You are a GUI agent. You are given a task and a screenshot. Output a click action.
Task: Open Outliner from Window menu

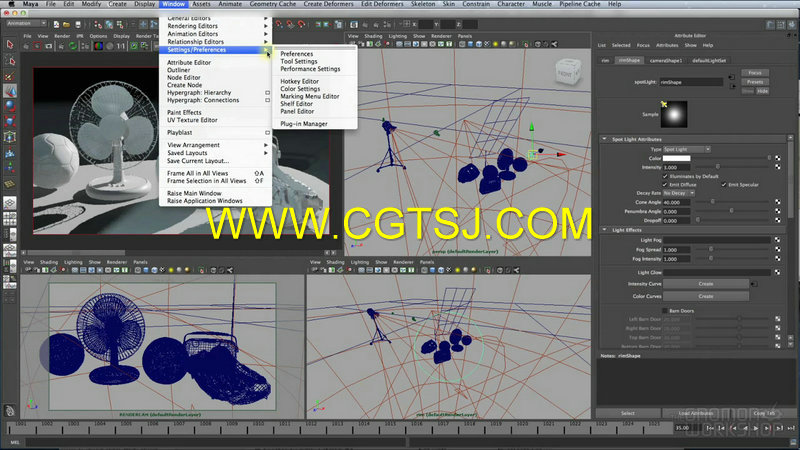tap(179, 70)
